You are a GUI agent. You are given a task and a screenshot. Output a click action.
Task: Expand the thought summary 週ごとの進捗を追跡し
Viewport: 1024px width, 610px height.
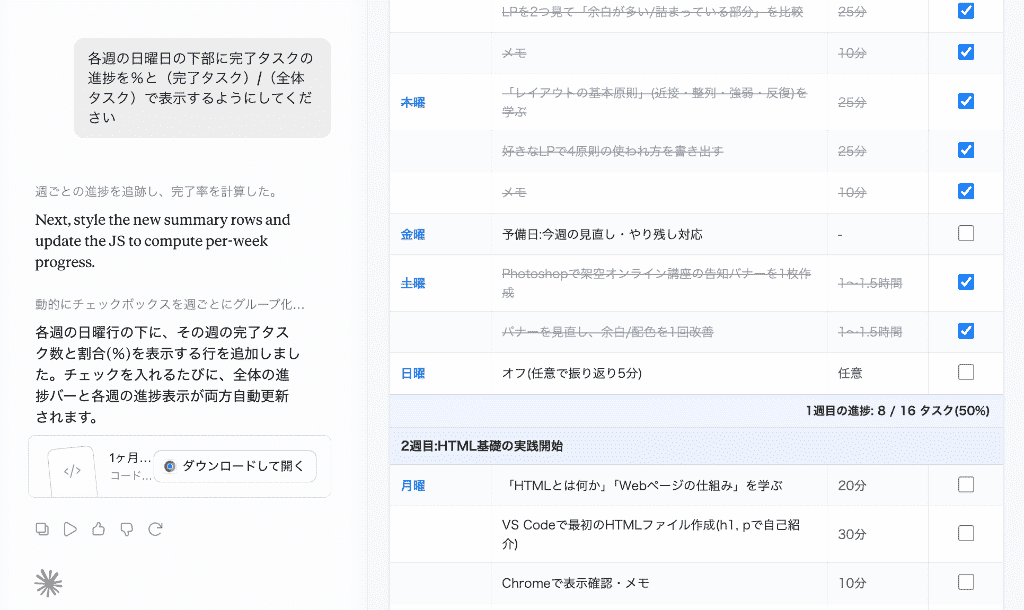point(158,191)
